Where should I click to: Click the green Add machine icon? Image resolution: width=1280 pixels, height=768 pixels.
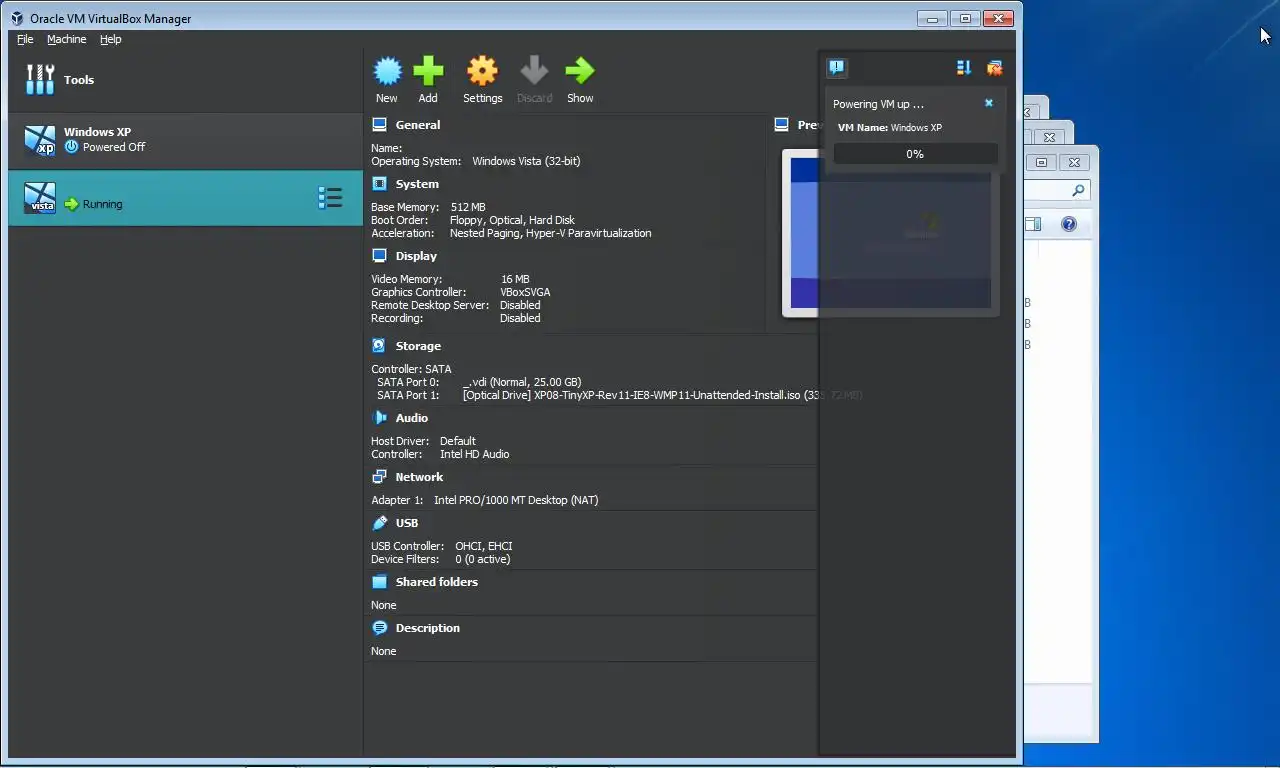tap(428, 71)
